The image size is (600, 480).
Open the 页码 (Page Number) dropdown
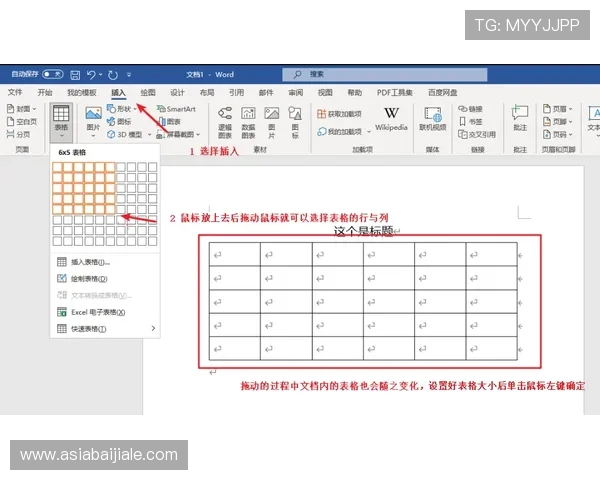tap(558, 134)
